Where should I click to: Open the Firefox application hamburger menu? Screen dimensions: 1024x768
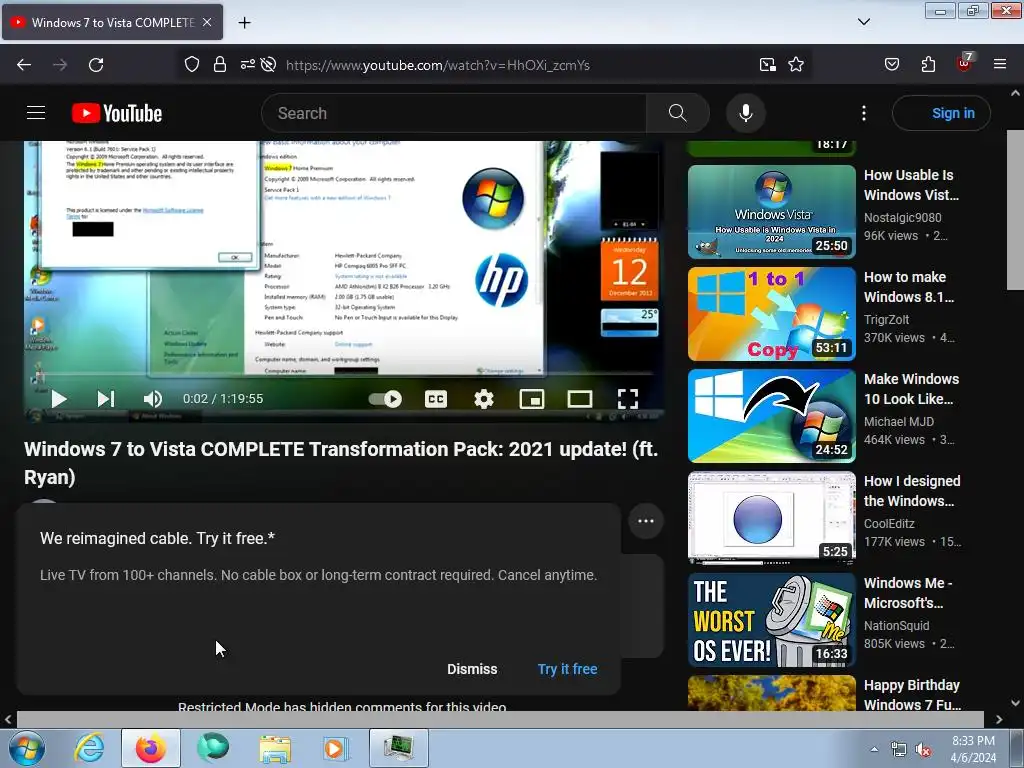point(1000,65)
